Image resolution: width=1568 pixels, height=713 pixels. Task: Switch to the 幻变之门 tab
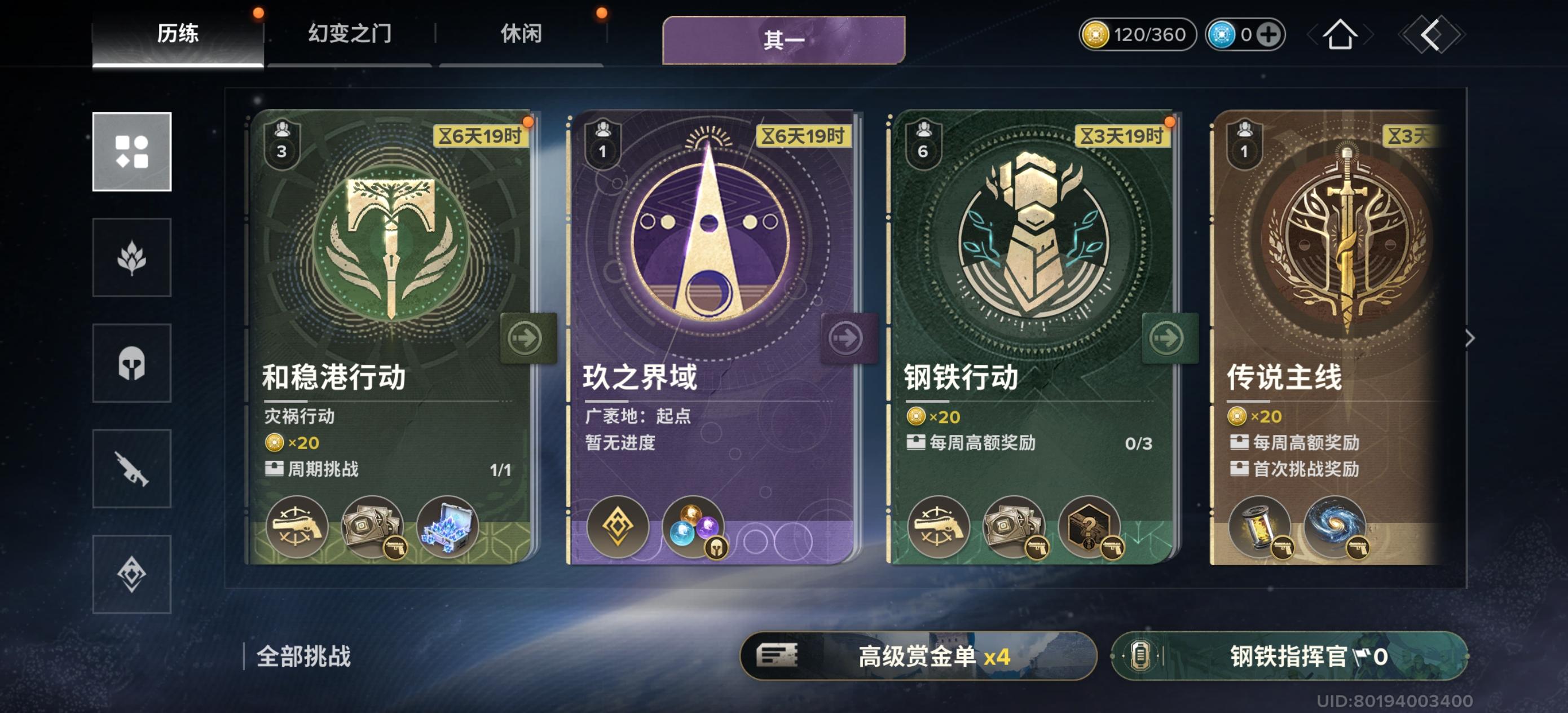pyautogui.click(x=350, y=33)
